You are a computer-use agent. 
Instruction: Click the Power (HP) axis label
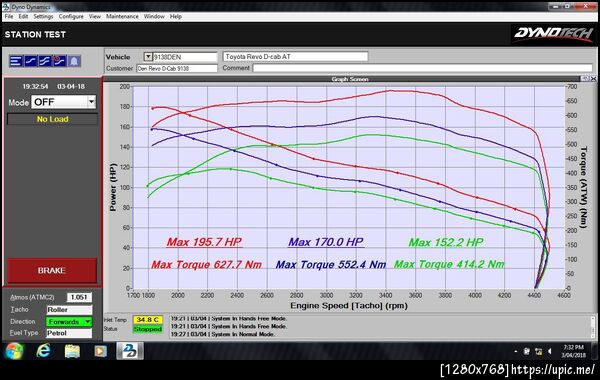(112, 187)
